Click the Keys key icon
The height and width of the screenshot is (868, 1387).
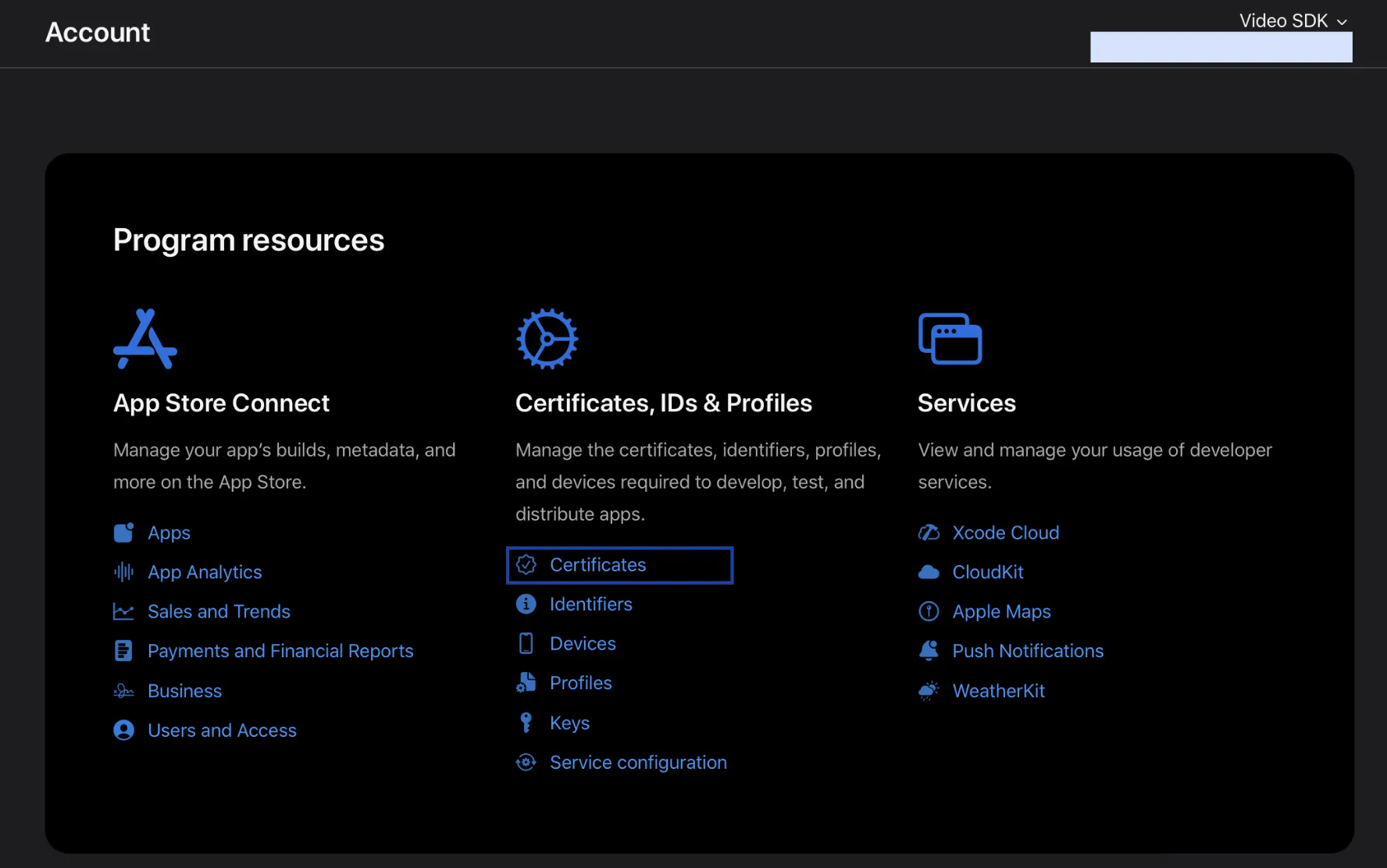coord(526,723)
